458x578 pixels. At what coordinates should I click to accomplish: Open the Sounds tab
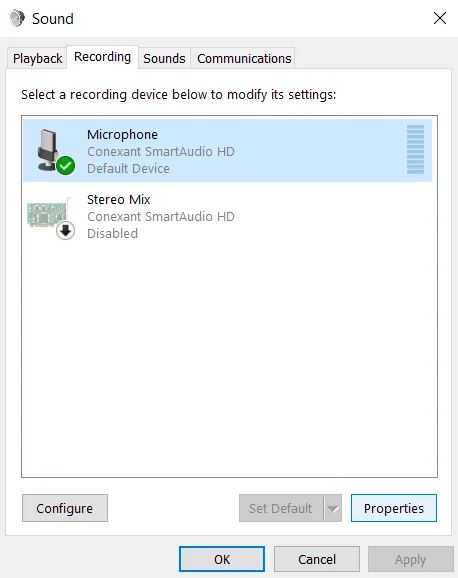click(x=164, y=58)
